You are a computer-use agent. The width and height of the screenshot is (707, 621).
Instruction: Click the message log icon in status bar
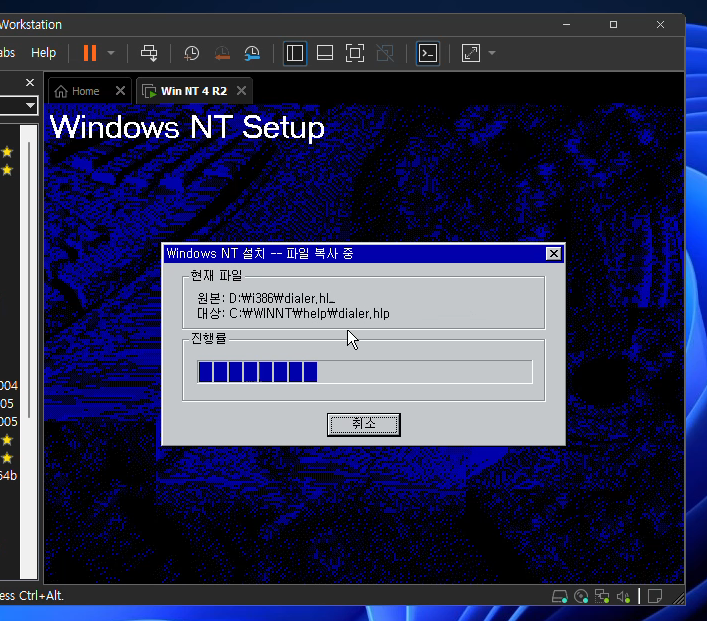pyautogui.click(x=655, y=596)
